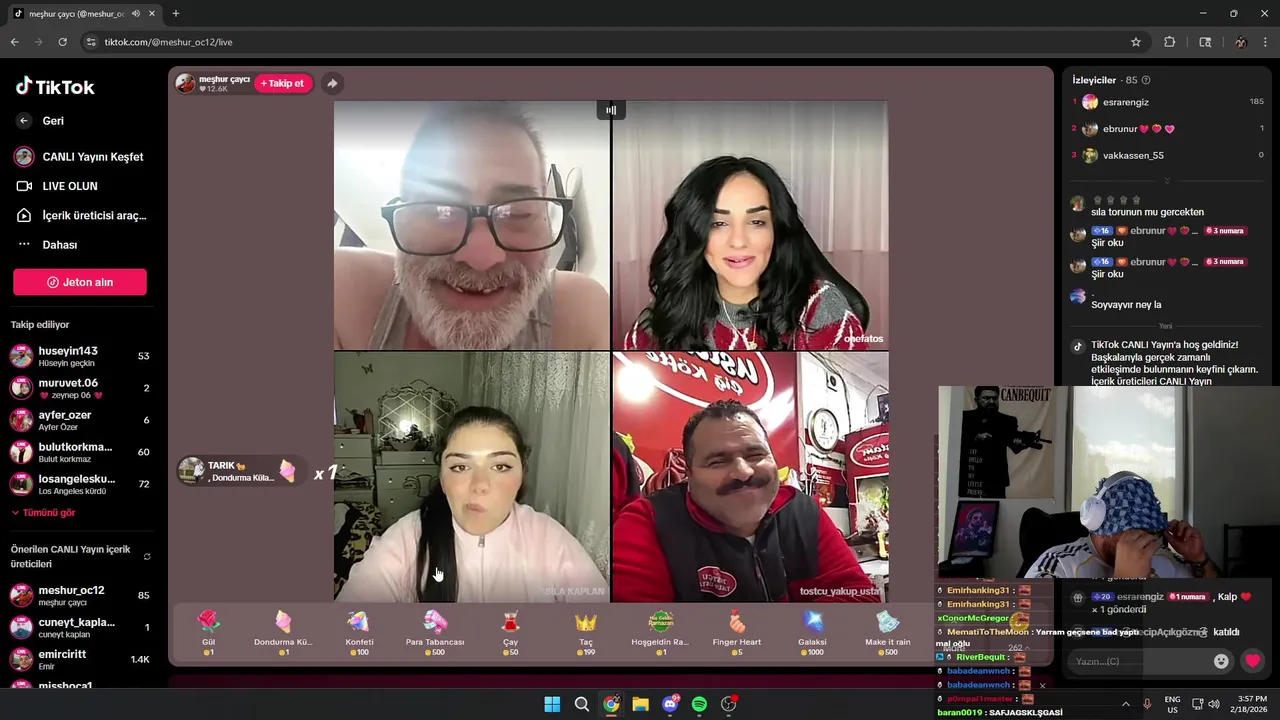The width and height of the screenshot is (1280, 720).
Task: Open İçerik üreticisi araçları menu item
Action: pyautogui.click(x=80, y=215)
